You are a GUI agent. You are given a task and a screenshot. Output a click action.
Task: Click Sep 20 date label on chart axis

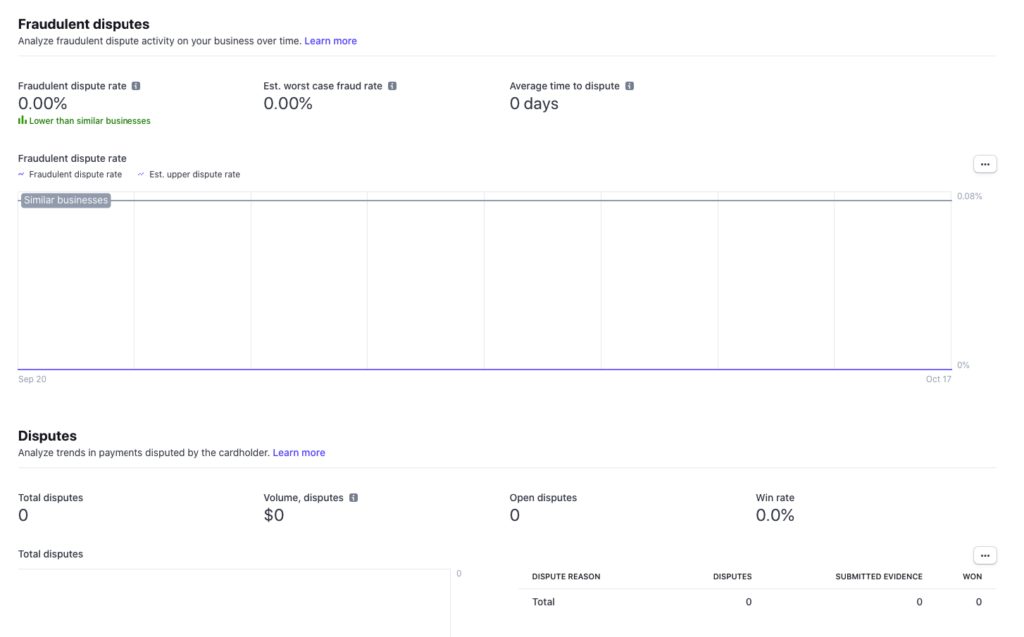32,379
